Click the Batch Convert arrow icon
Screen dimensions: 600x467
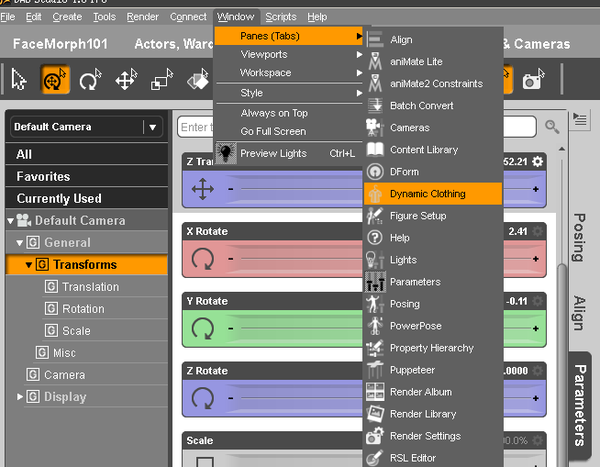click(375, 105)
